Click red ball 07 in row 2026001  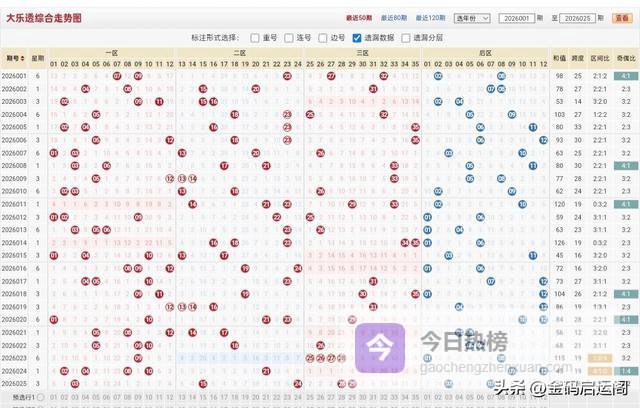coord(118,75)
